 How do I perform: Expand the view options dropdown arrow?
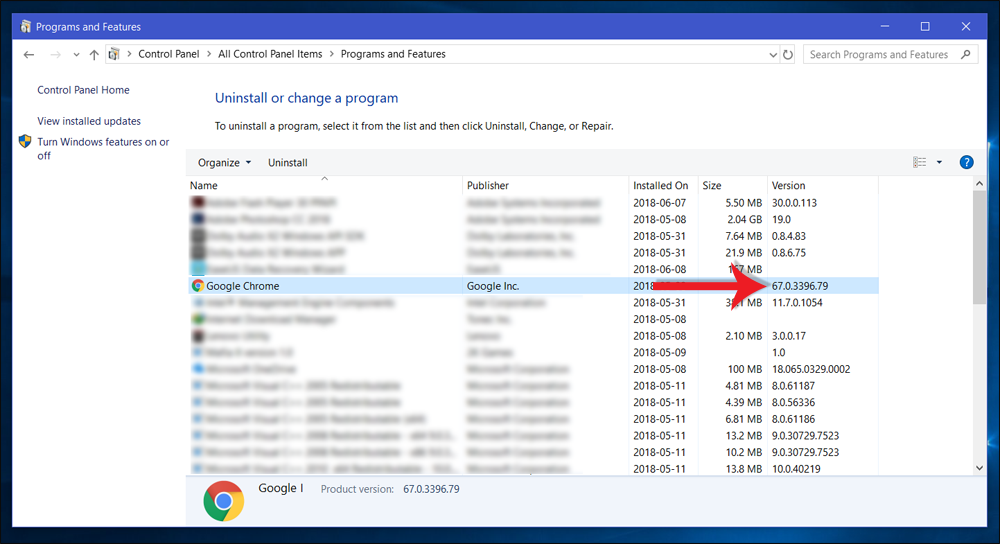tap(939, 163)
